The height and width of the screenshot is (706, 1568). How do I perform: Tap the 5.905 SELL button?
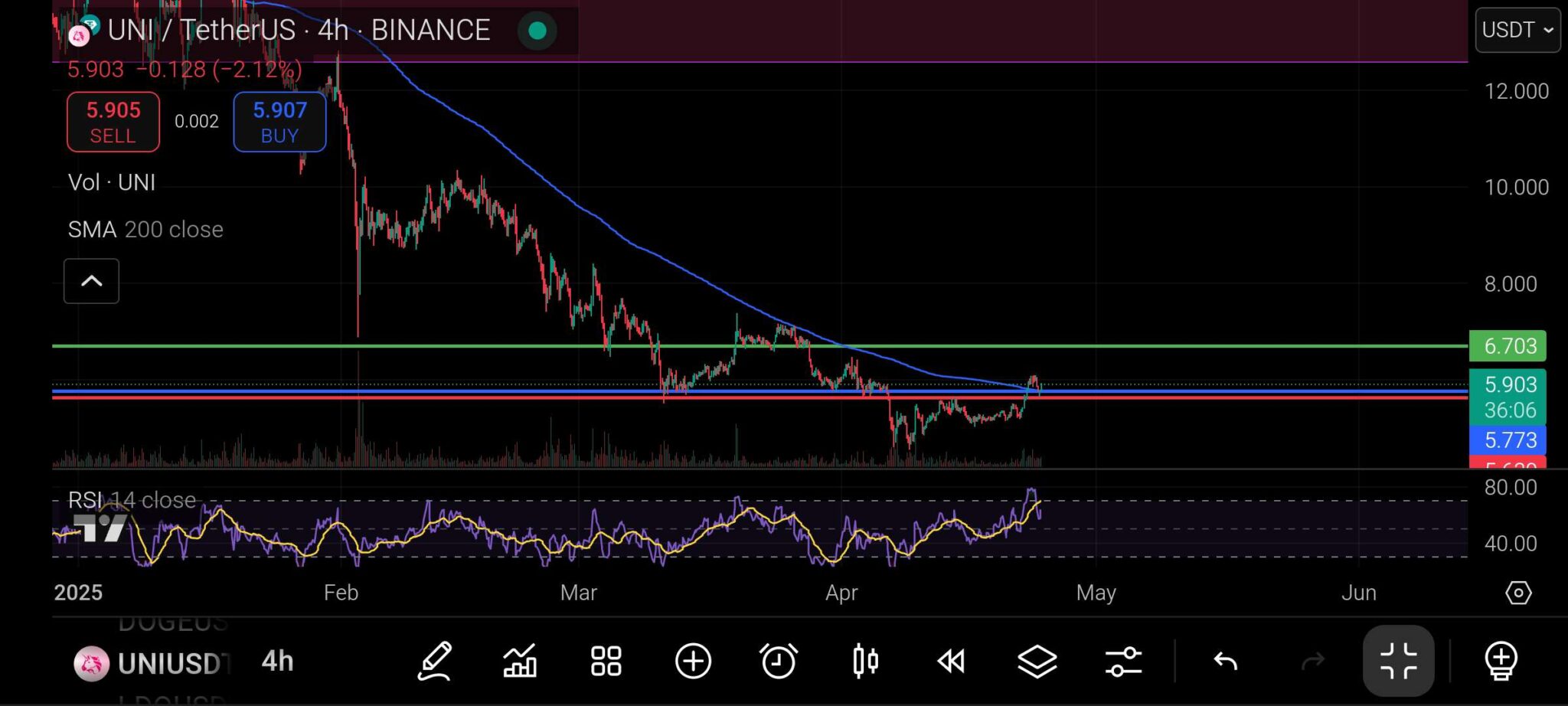pyautogui.click(x=113, y=122)
